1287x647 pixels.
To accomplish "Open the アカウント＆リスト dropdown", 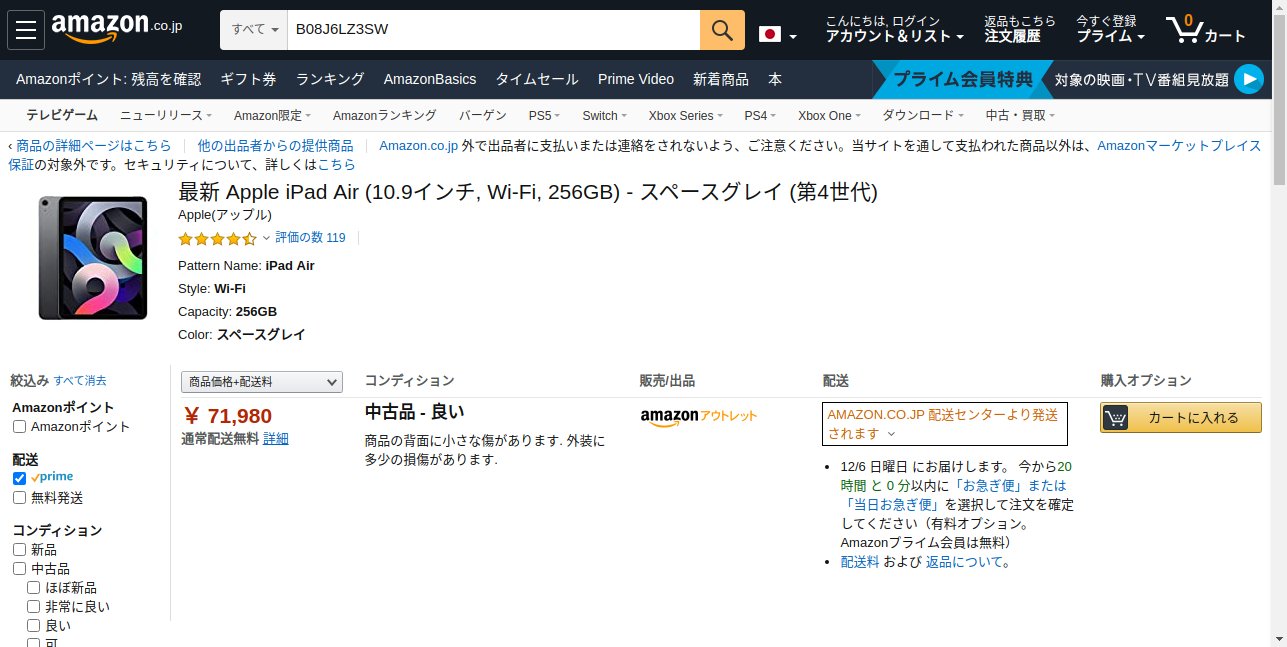I will [894, 30].
